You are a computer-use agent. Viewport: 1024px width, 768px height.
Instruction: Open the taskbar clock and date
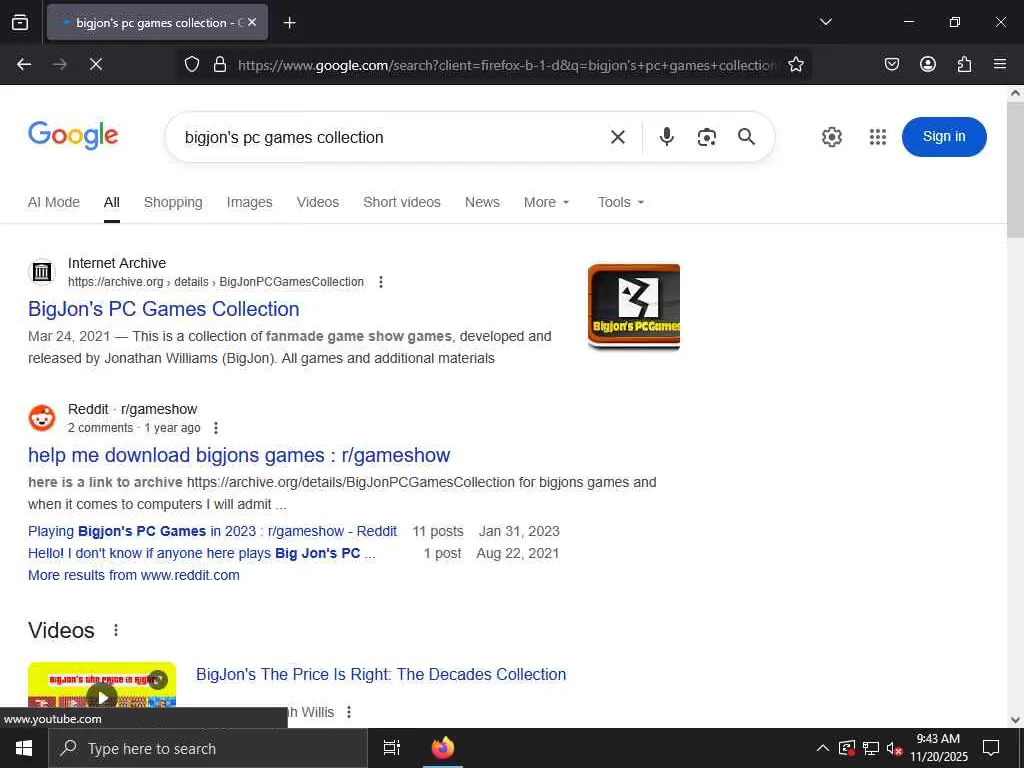pos(938,748)
